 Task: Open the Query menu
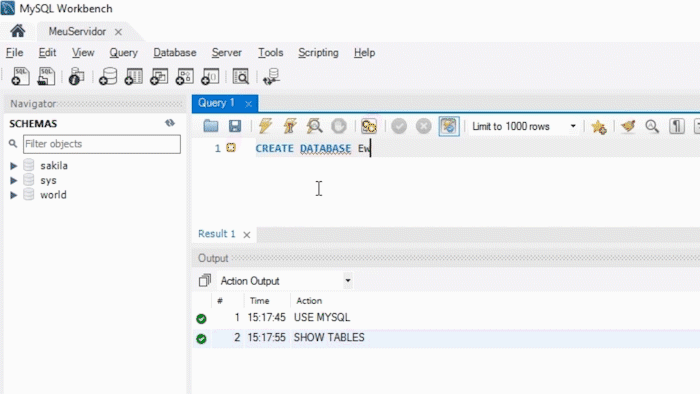point(124,53)
